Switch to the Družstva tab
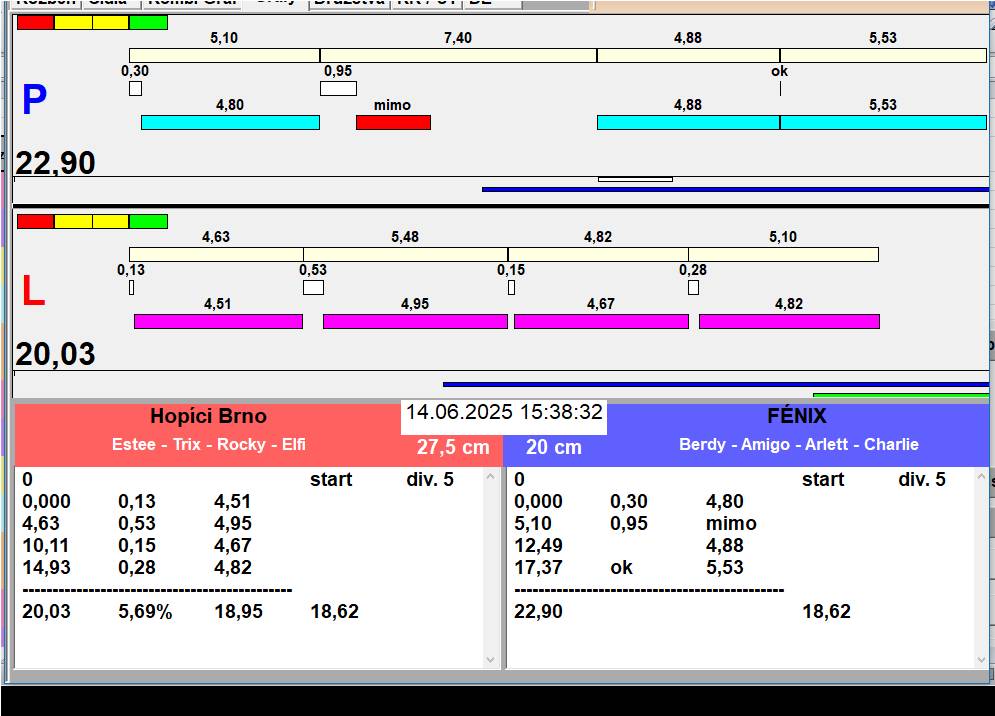The image size is (995, 716). pos(348,3)
